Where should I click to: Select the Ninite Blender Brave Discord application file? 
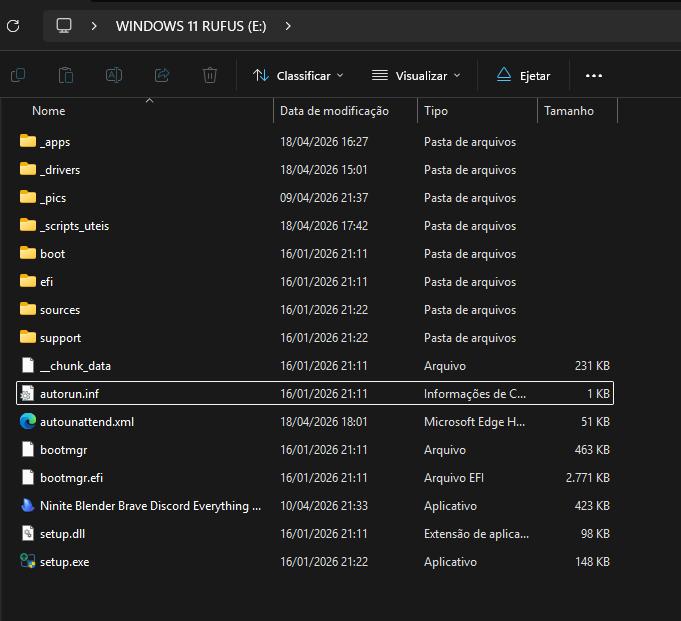pyautogui.click(x=150, y=506)
